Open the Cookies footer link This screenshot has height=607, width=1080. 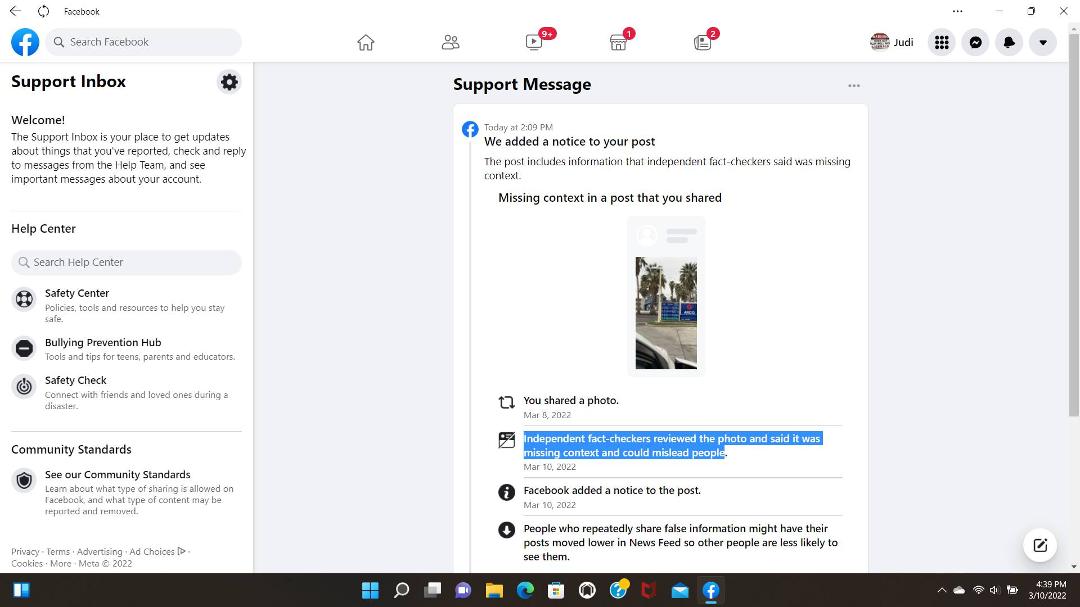[x=27, y=564]
